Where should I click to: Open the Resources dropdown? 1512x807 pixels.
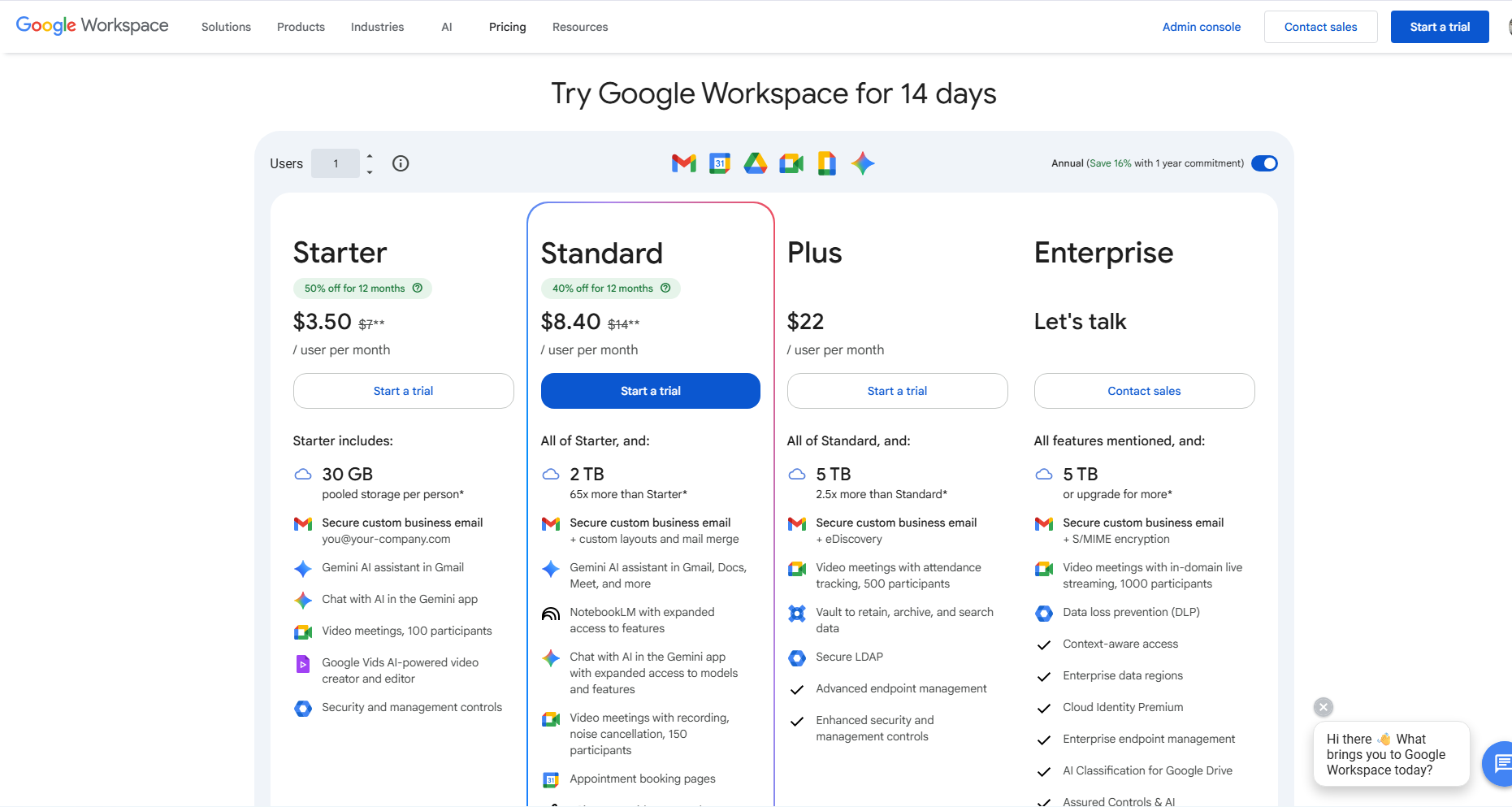(x=579, y=27)
